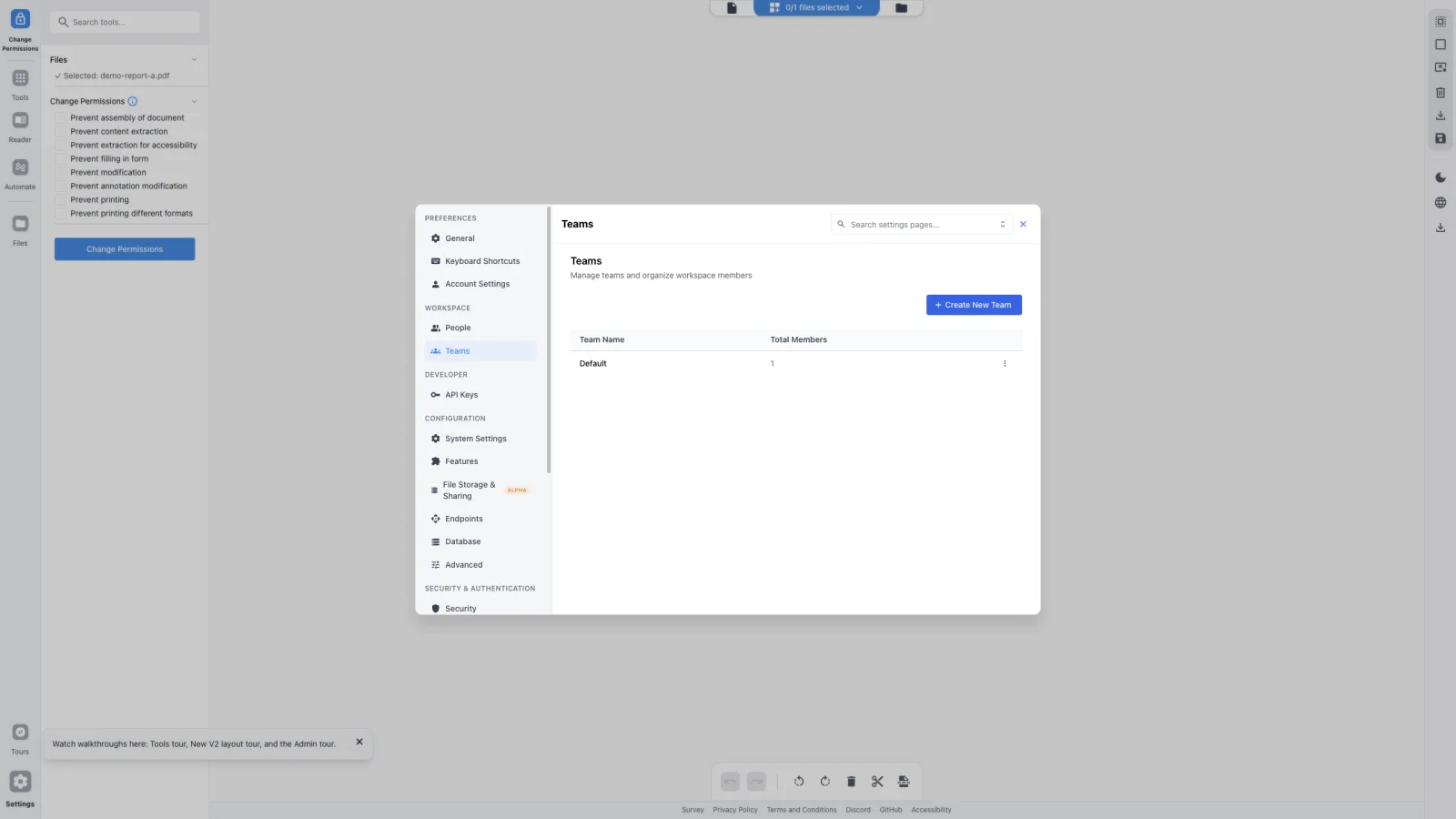
Task: Collapse the Files section chevron
Action: [194, 60]
